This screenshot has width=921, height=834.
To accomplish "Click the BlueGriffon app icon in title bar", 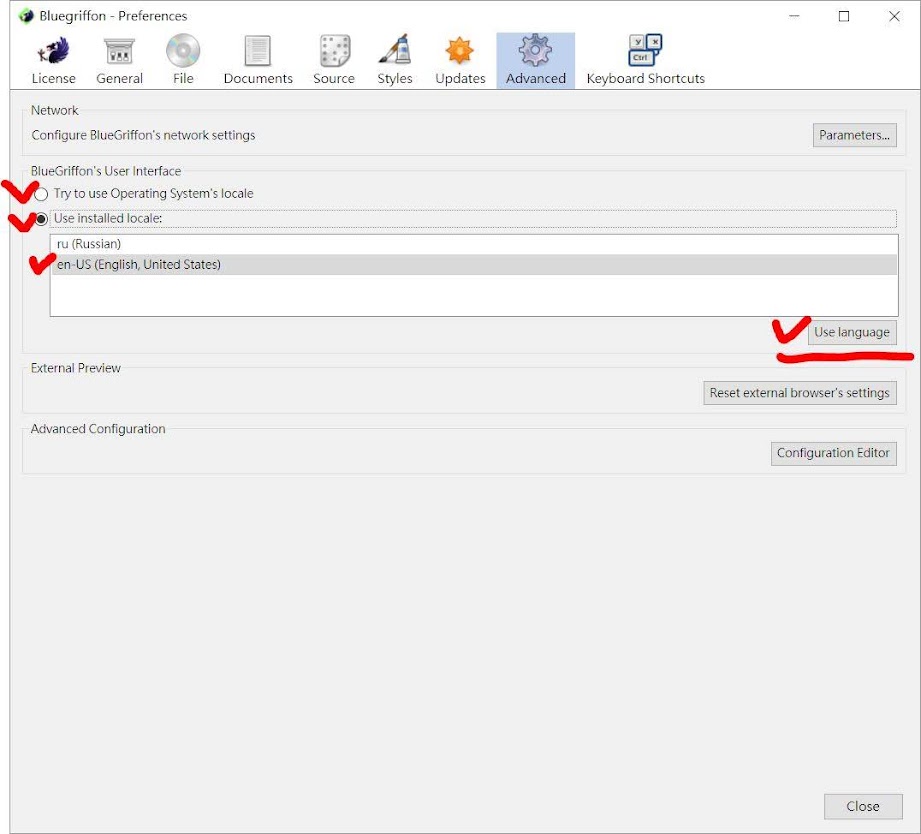I will (x=26, y=16).
